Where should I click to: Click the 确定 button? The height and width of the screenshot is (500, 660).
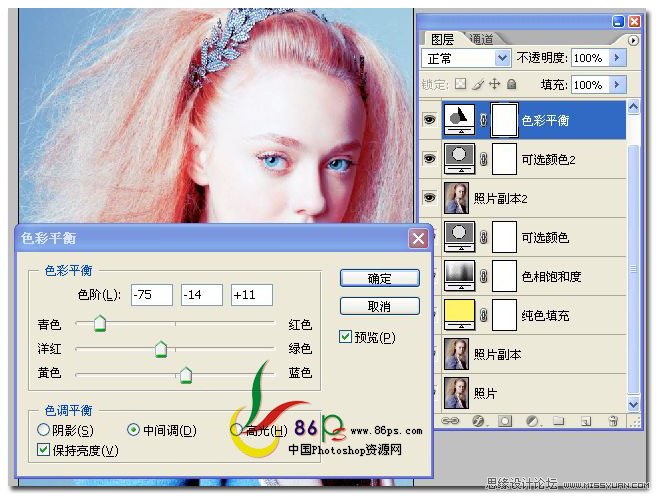380,278
